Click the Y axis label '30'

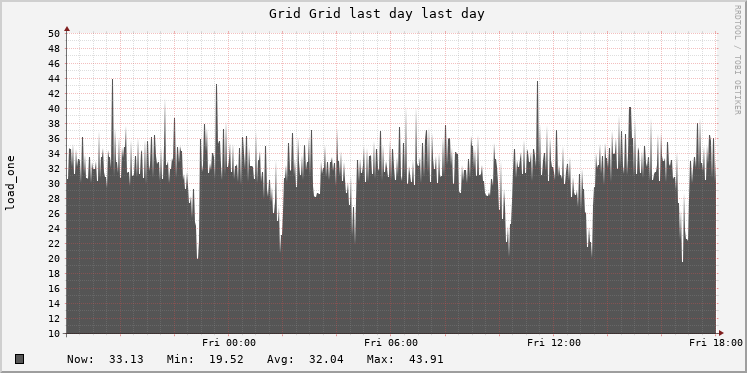coord(54,183)
